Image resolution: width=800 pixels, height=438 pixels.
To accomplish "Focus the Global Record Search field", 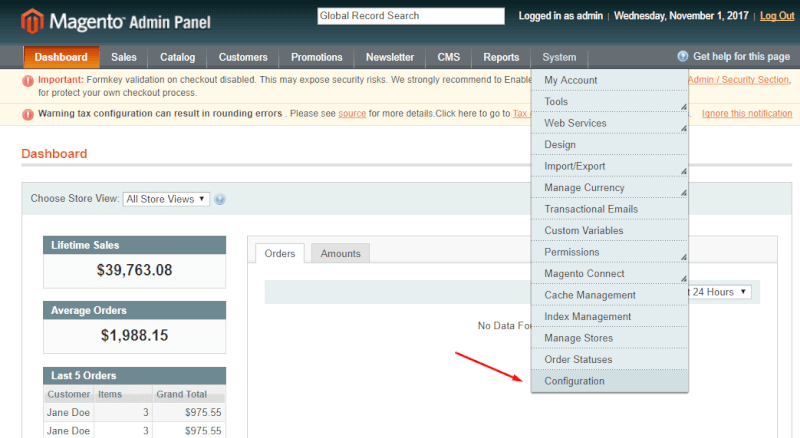I will 411,16.
